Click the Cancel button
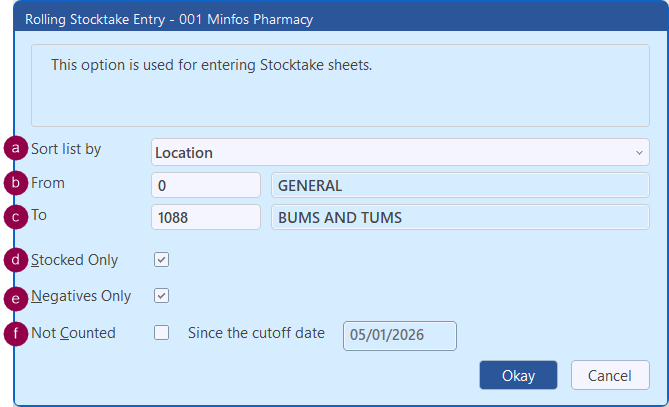The image size is (669, 407). point(609,376)
